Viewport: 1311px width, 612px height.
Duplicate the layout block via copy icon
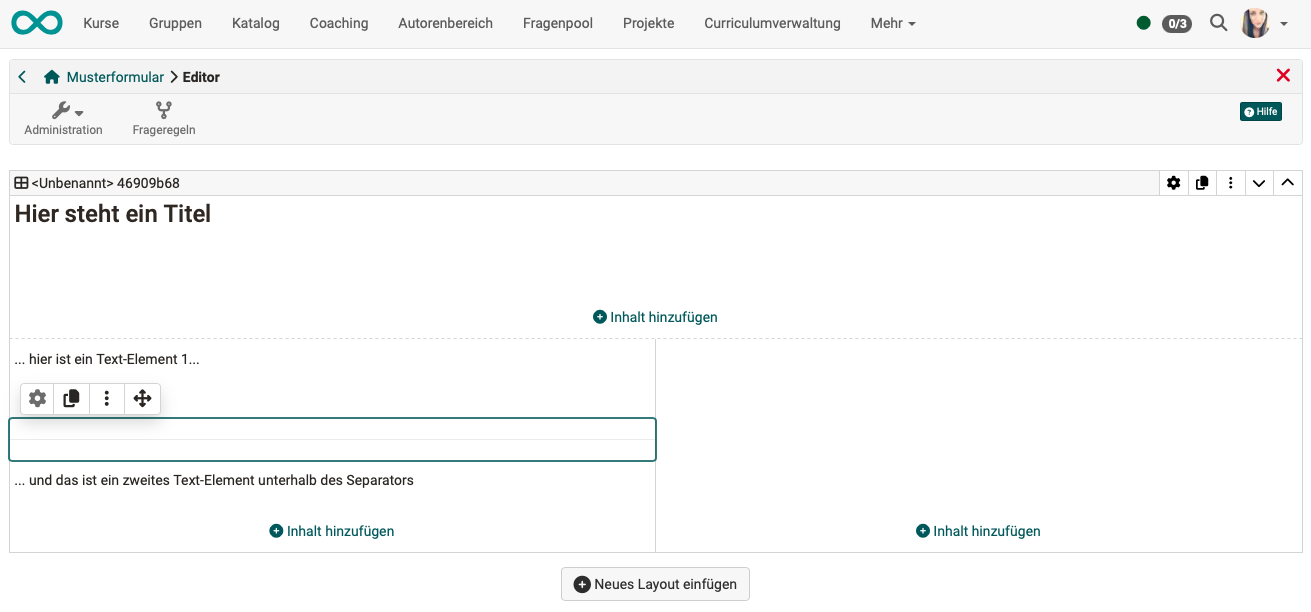[1201, 182]
